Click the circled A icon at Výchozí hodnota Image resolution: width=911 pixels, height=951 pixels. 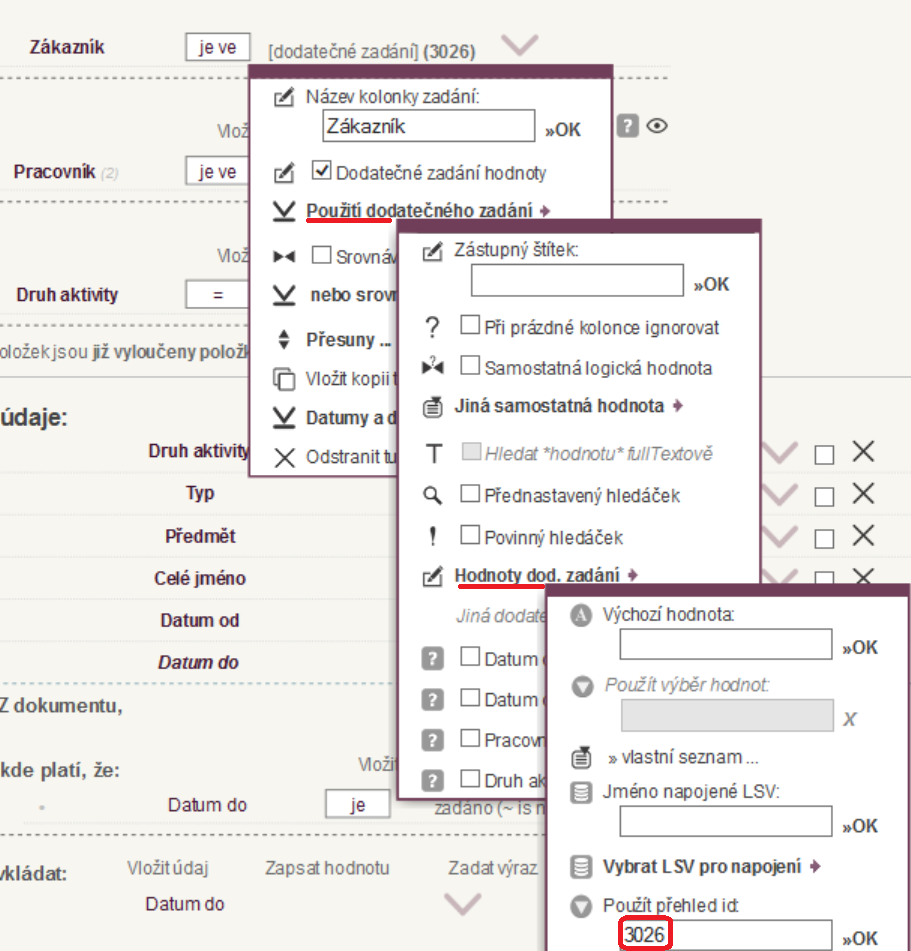580,615
